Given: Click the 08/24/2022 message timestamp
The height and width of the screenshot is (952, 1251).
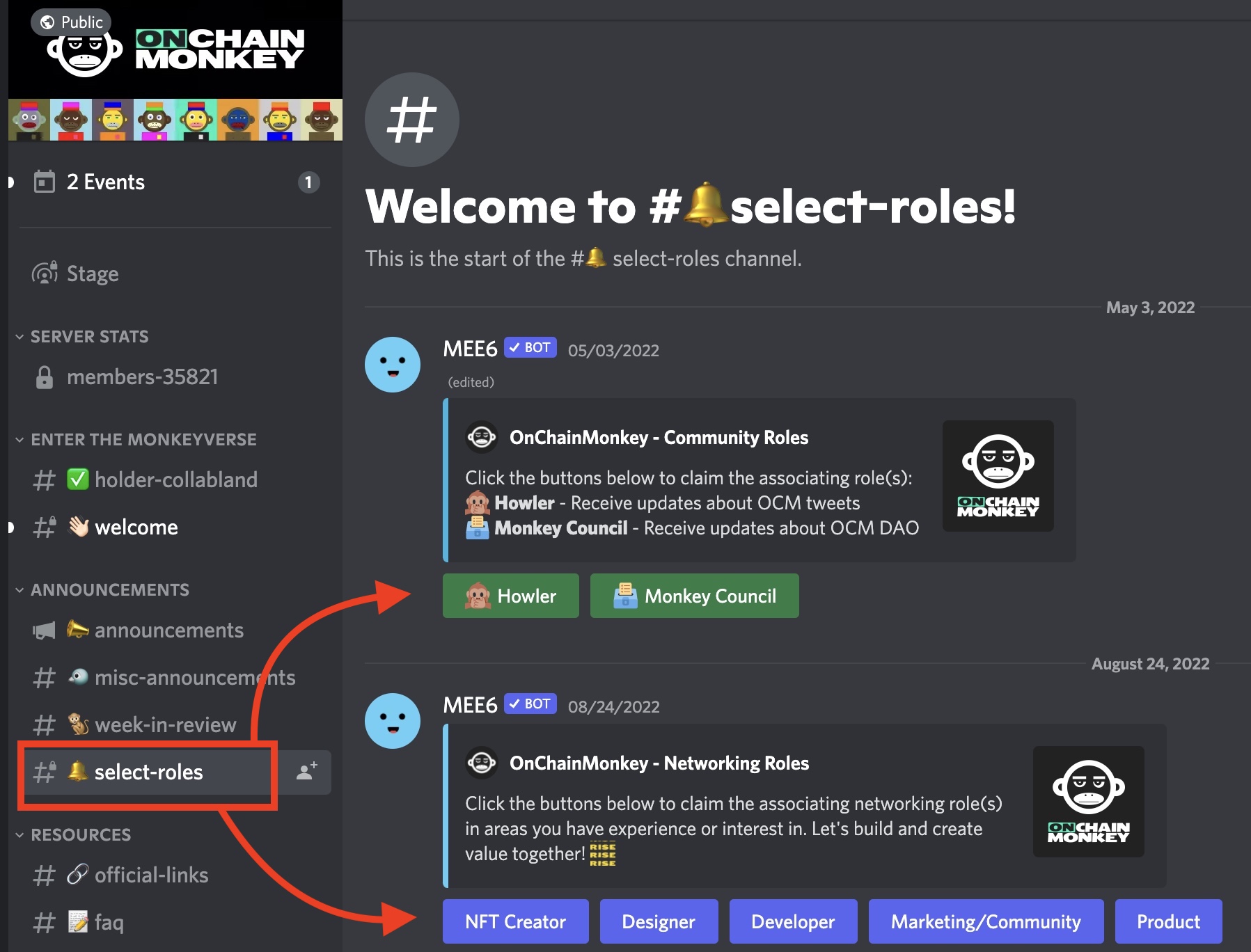Looking at the screenshot, I should click(x=613, y=707).
